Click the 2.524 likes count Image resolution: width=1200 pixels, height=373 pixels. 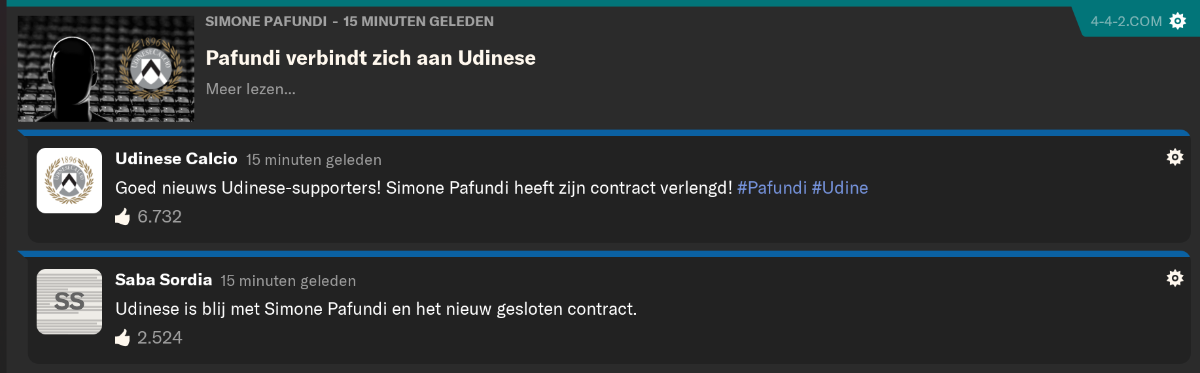tap(159, 337)
